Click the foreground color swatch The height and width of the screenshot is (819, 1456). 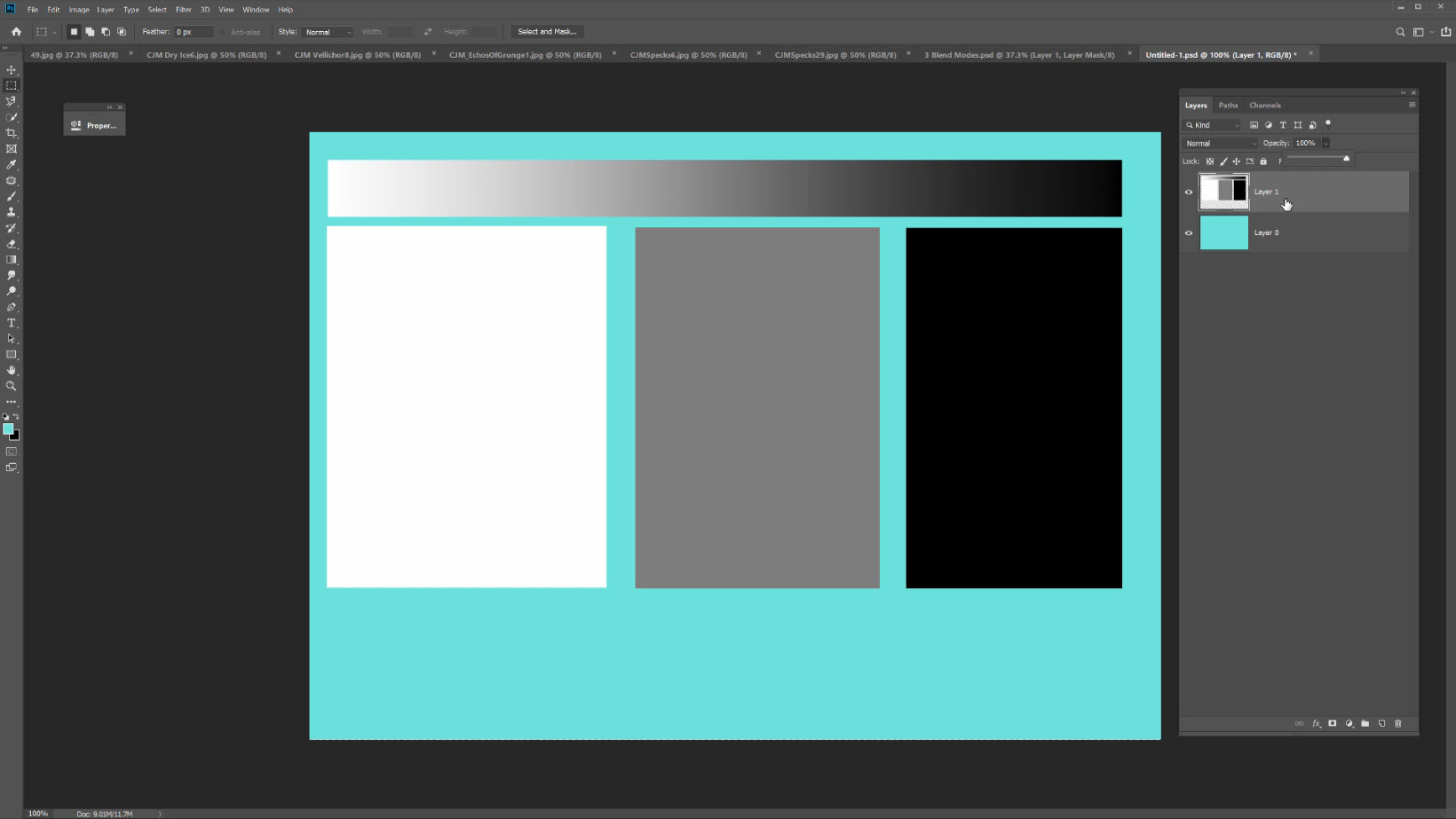click(8, 429)
